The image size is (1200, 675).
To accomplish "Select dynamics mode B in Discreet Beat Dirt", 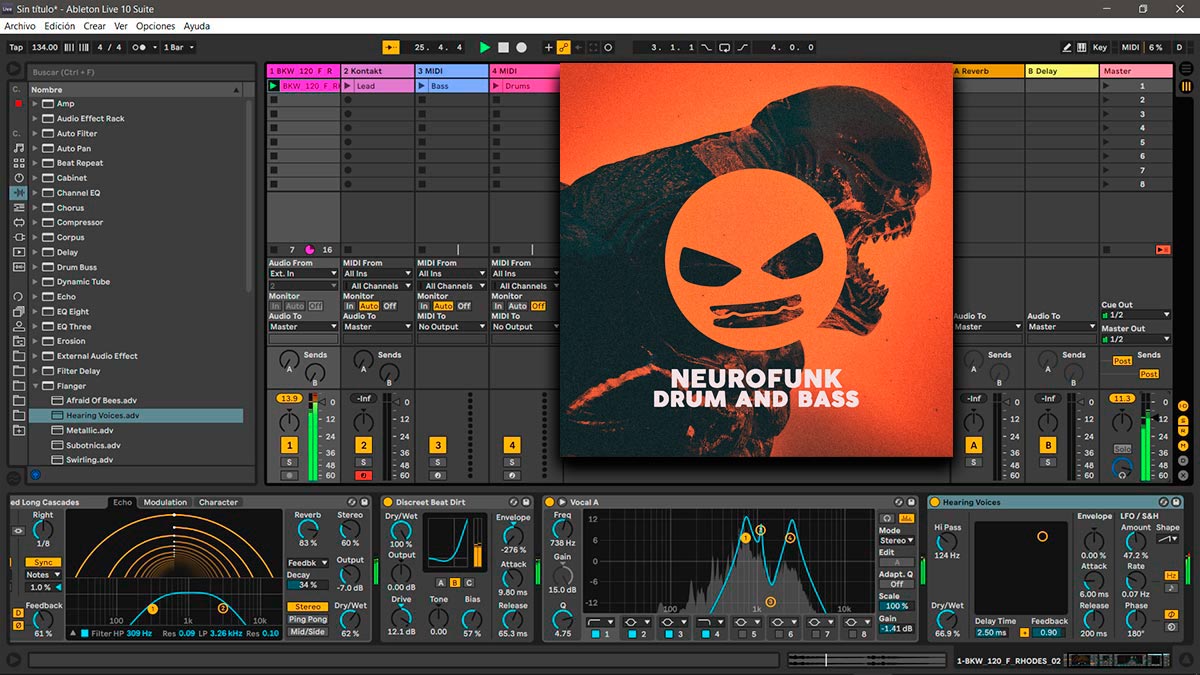I will pos(455,582).
